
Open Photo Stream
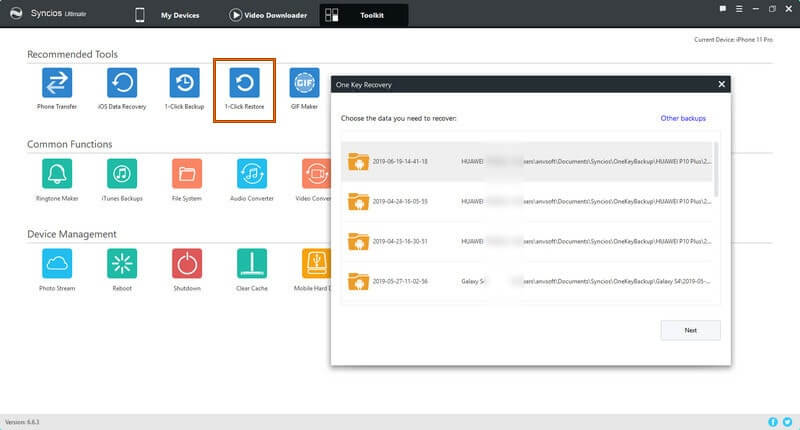[x=57, y=263]
